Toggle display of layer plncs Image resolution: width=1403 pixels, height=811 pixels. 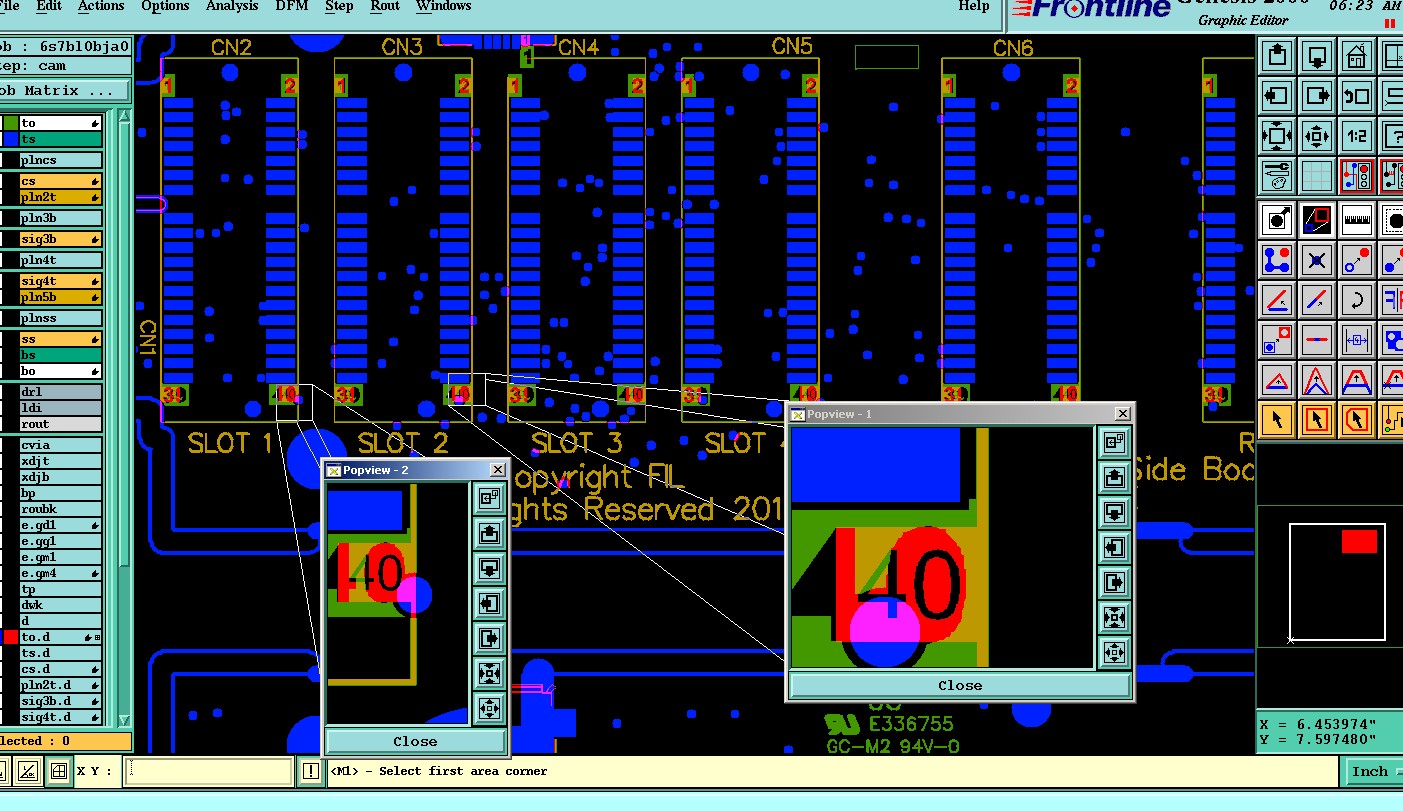(60, 160)
